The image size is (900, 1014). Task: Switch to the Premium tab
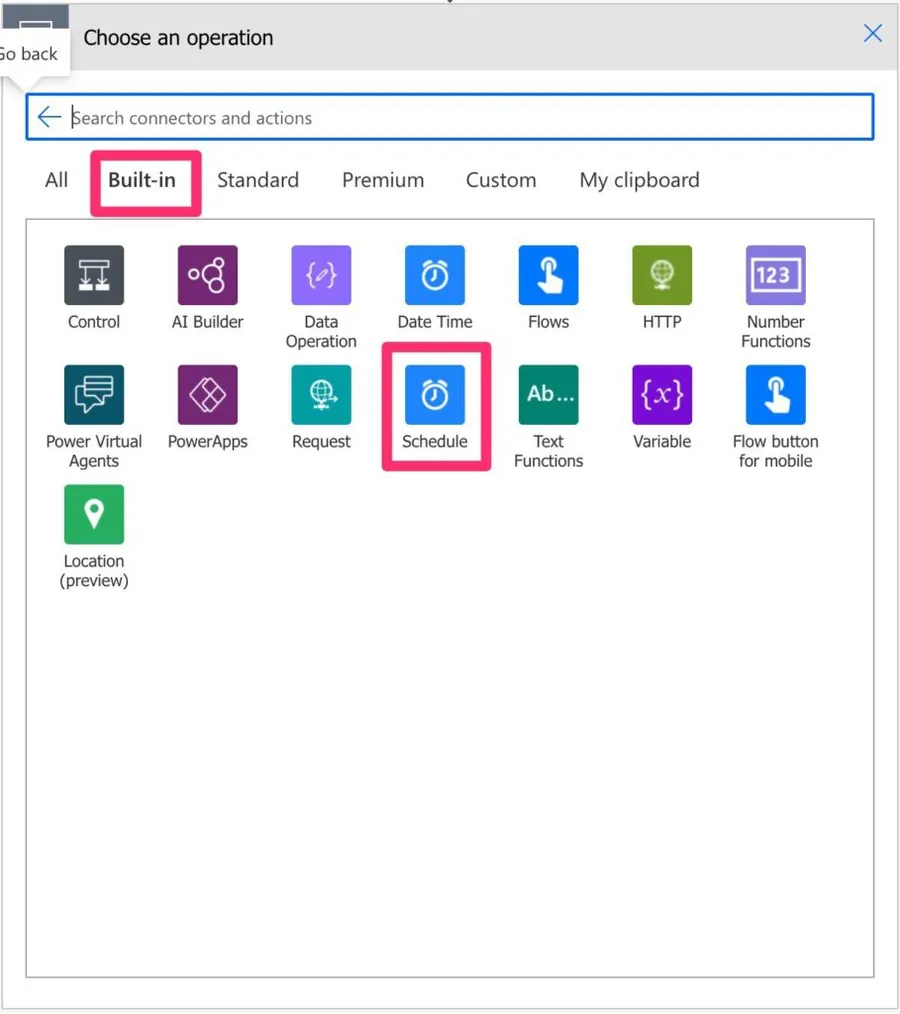tap(383, 180)
